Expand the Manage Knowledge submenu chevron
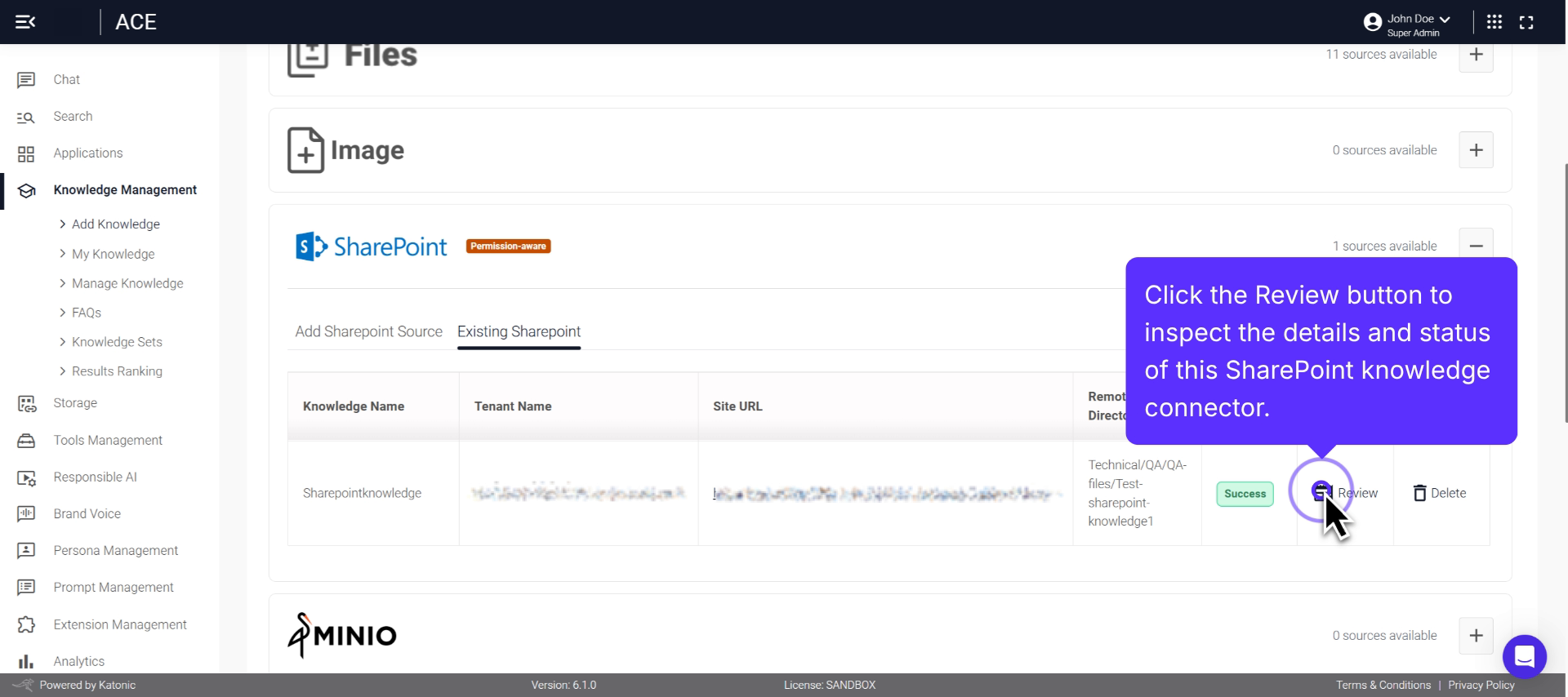This screenshot has height=697, width=1568. [63, 283]
